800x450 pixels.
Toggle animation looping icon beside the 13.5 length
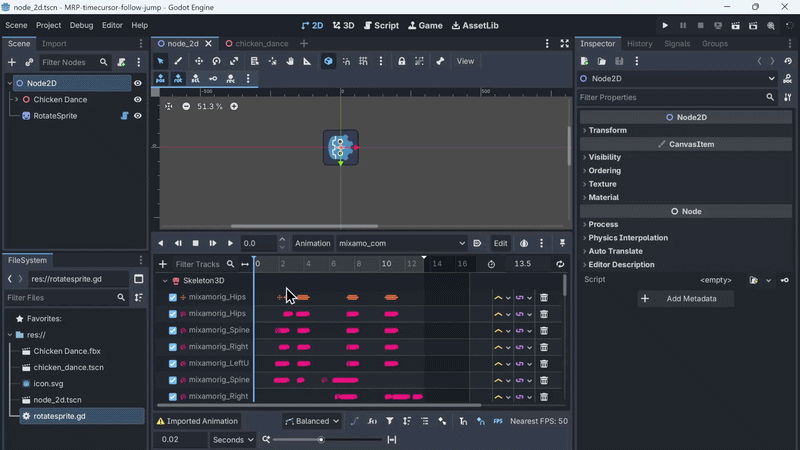point(560,264)
